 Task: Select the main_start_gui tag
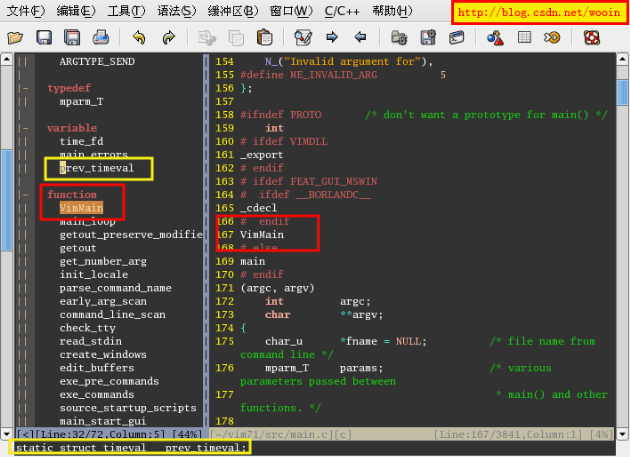click(103, 421)
